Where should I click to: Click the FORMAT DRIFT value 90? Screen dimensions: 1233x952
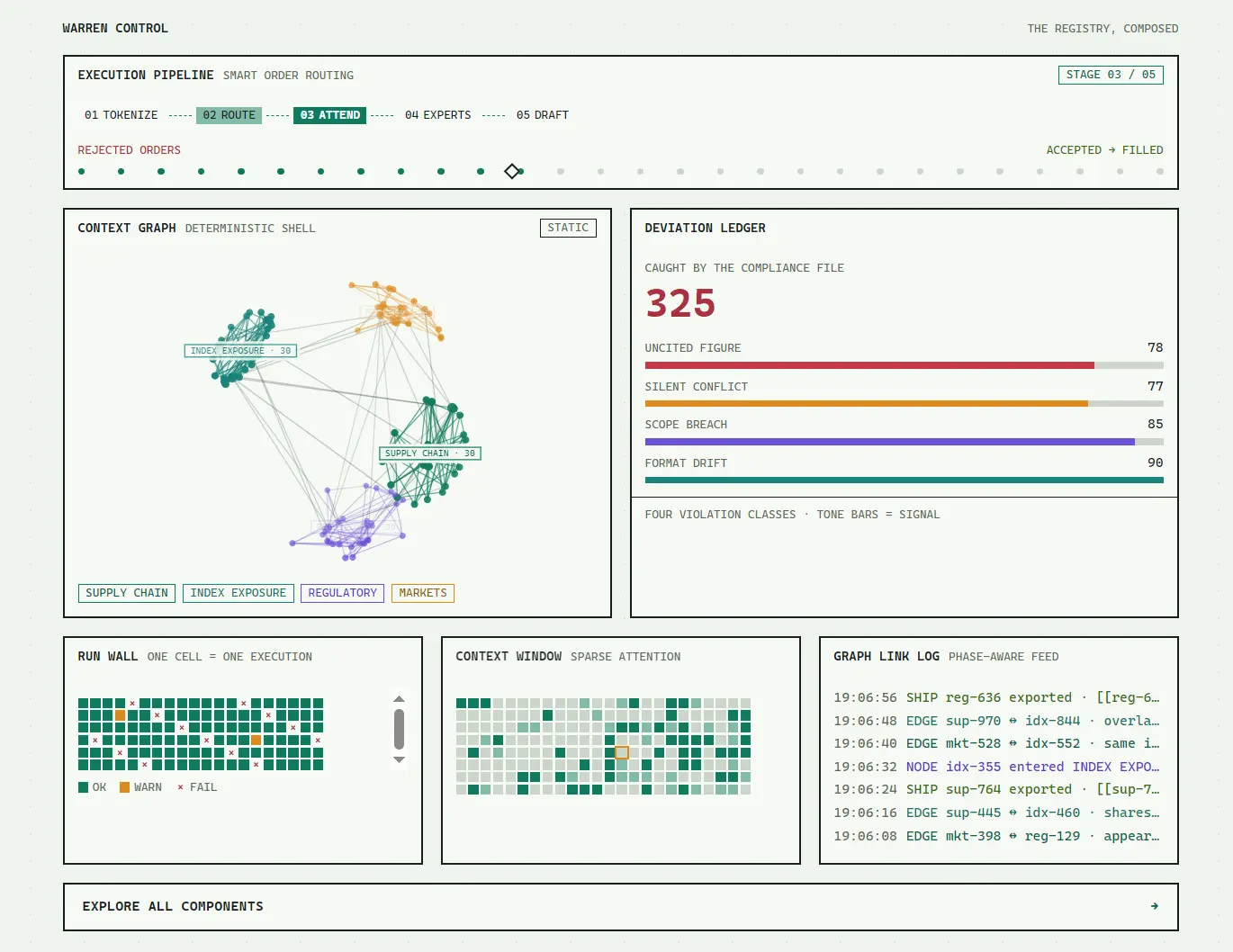1155,463
